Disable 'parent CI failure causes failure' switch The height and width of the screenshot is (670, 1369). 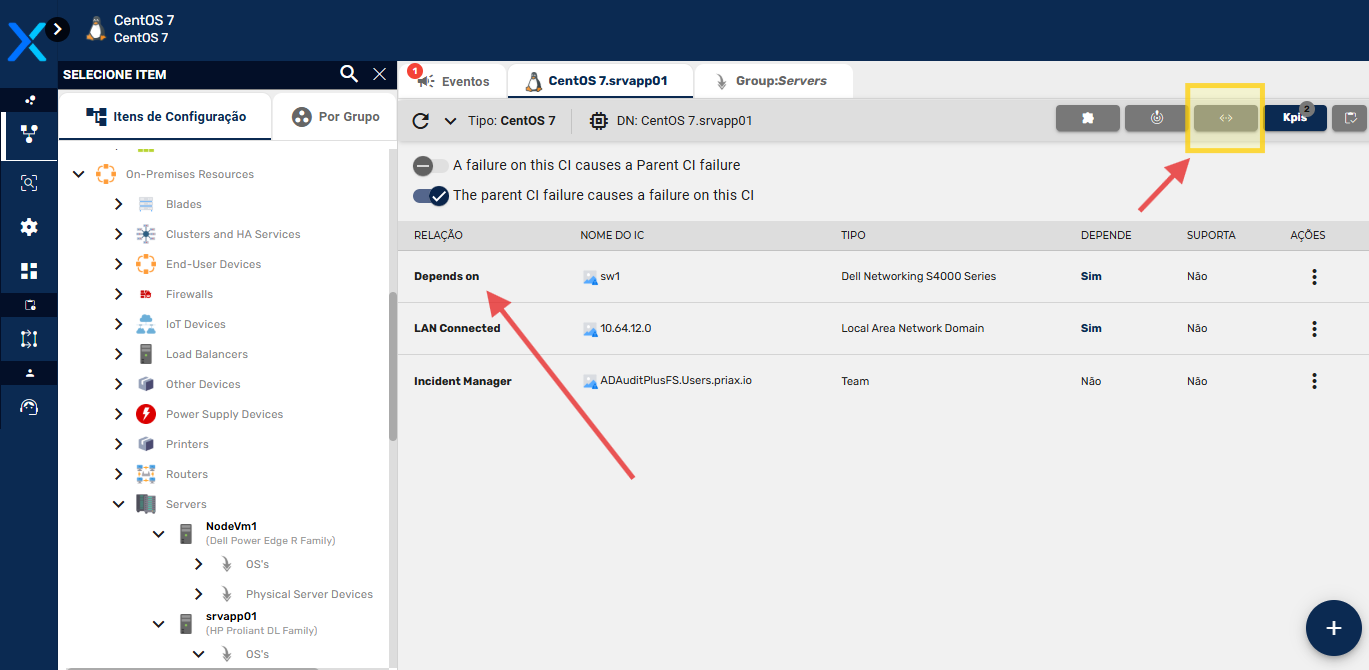pos(430,195)
